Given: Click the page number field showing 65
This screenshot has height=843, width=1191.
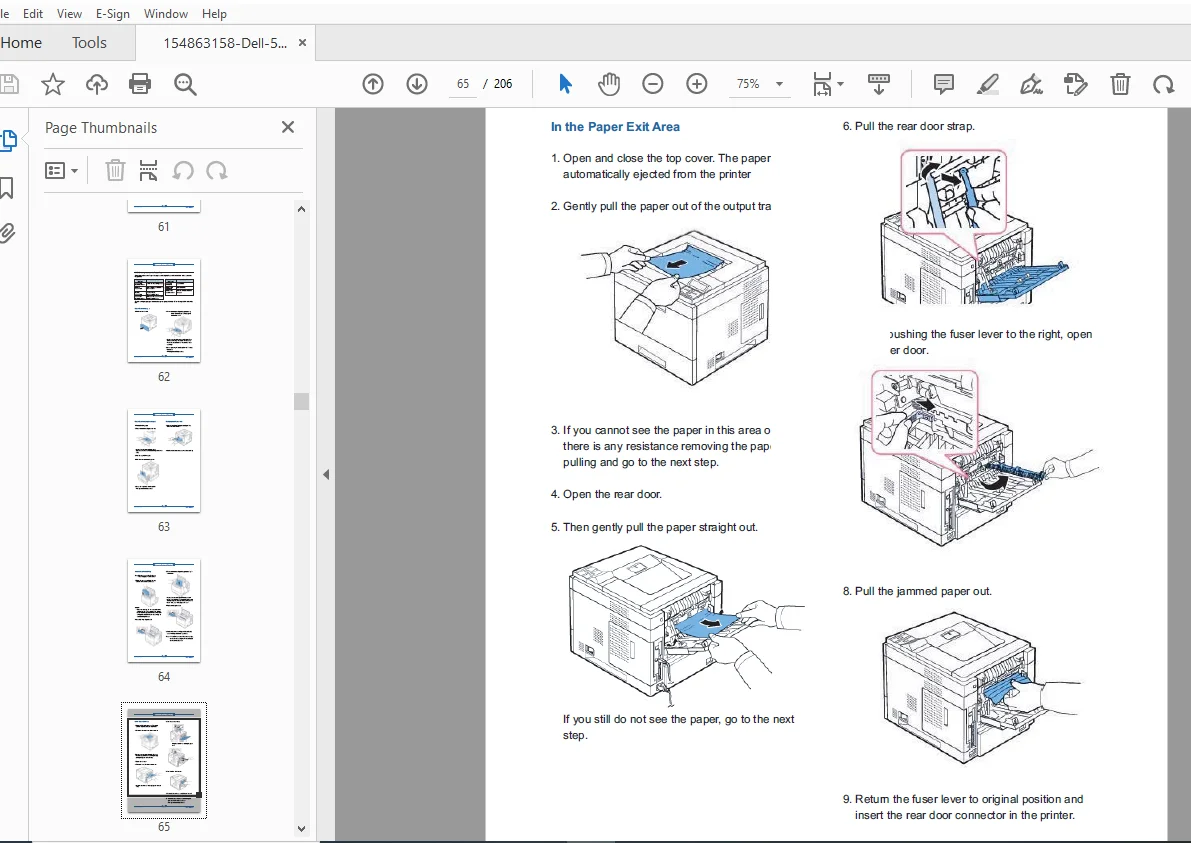Looking at the screenshot, I should click(x=463, y=84).
